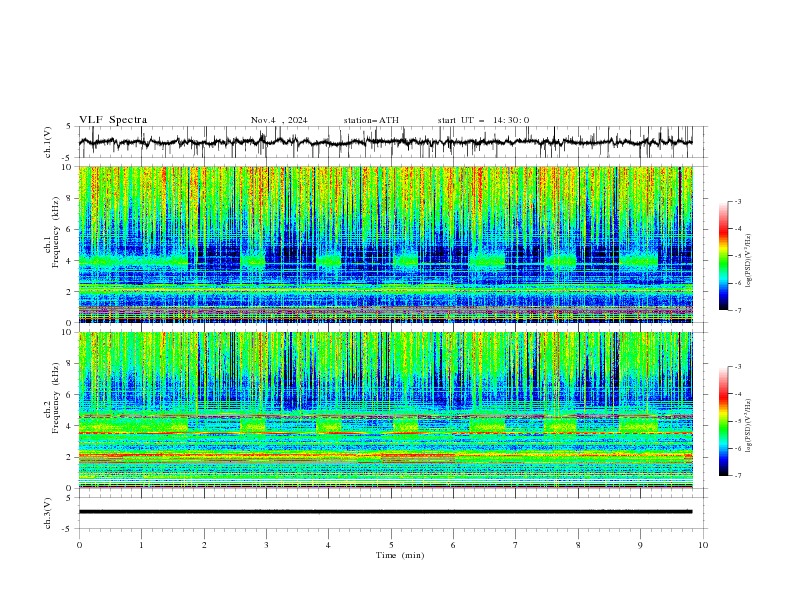Viewport: 792px width, 612px height.
Task: Click the ch.2 frequency tick label "8"
Action: coord(70,364)
